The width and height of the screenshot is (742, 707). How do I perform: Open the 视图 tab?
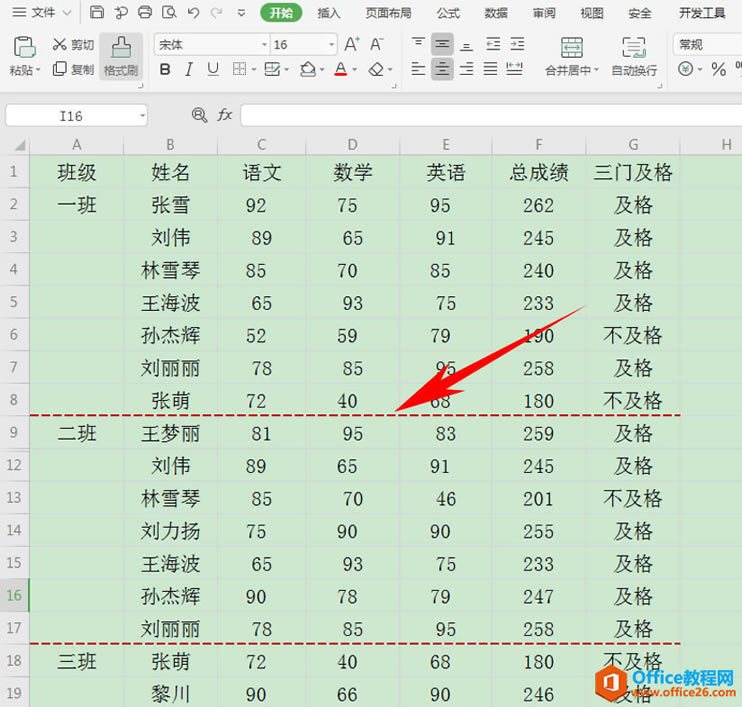592,13
